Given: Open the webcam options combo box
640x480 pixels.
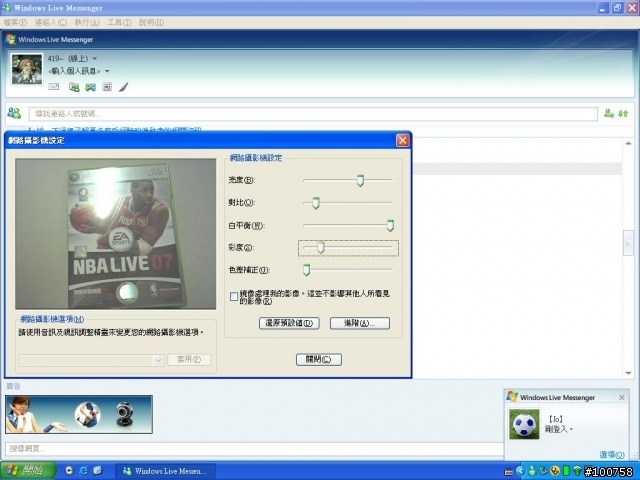Looking at the screenshot, I should point(91,360).
